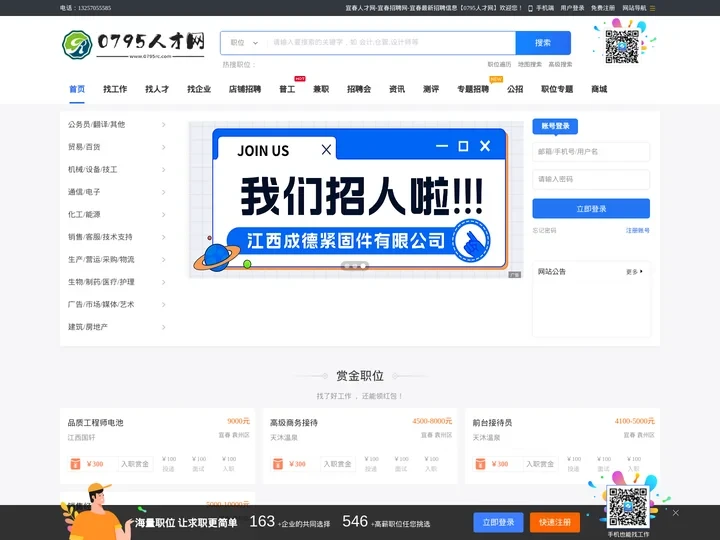Click the 我们招人啦 banner image
The height and width of the screenshot is (540, 720).
tap(356, 200)
